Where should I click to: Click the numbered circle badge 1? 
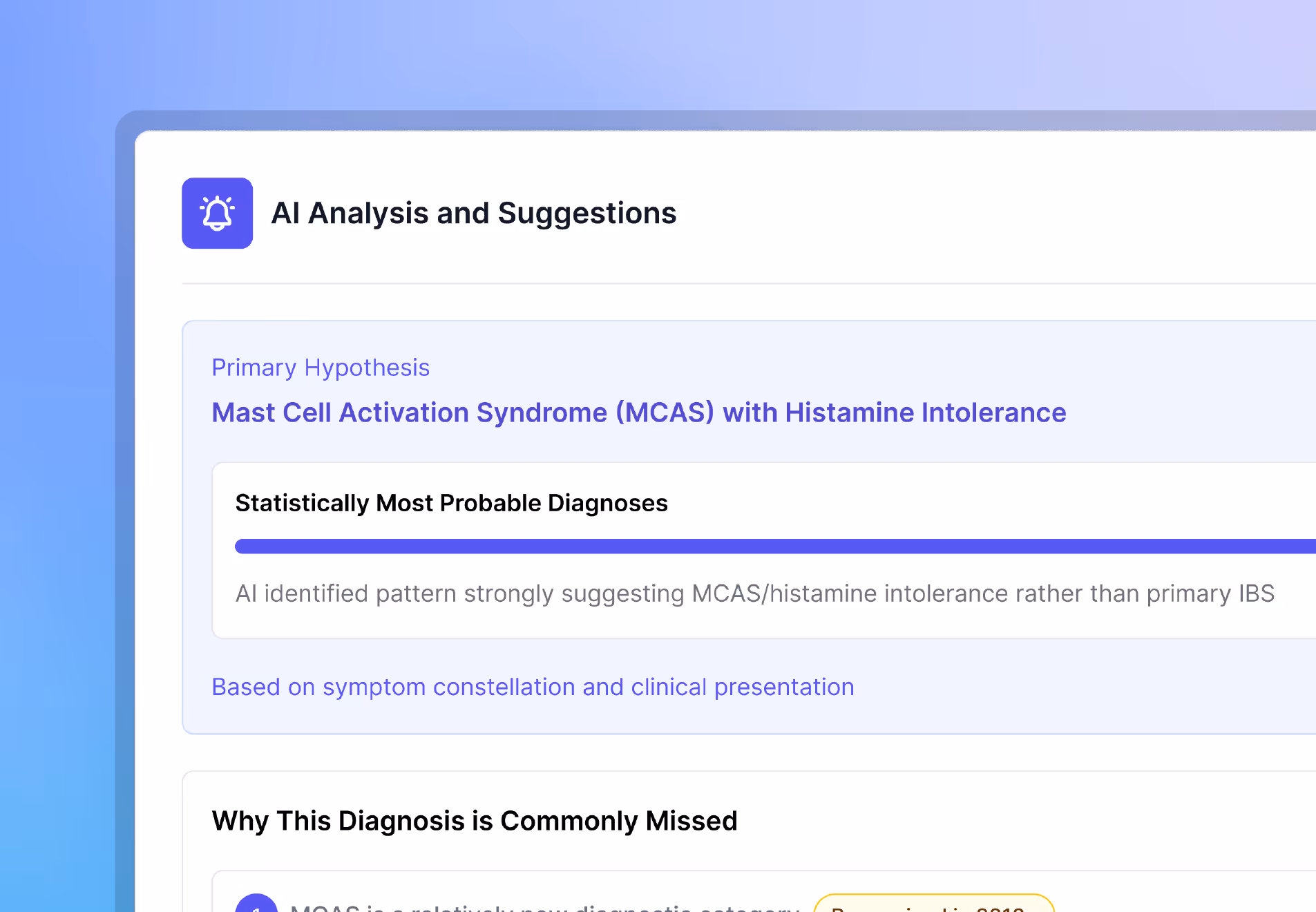256,902
